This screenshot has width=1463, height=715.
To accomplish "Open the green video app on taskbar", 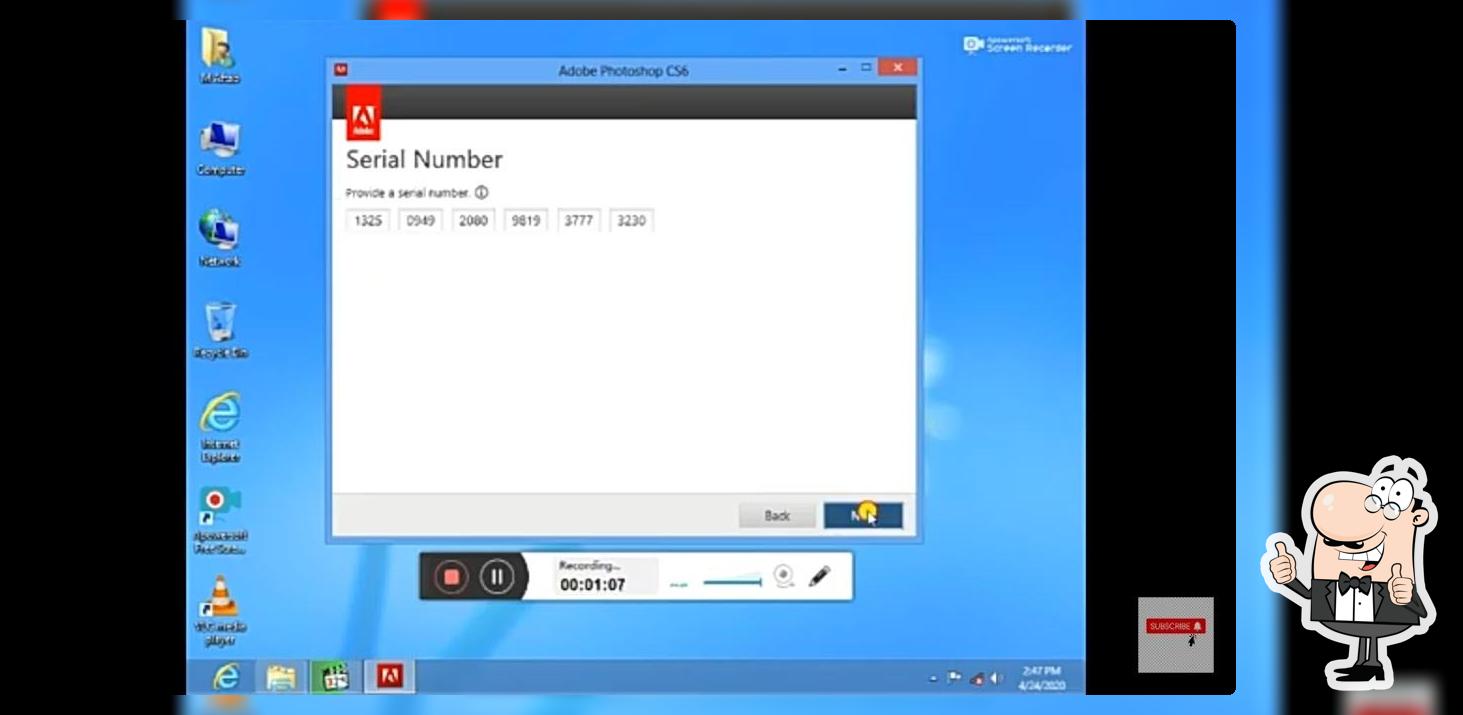I will tap(335, 677).
